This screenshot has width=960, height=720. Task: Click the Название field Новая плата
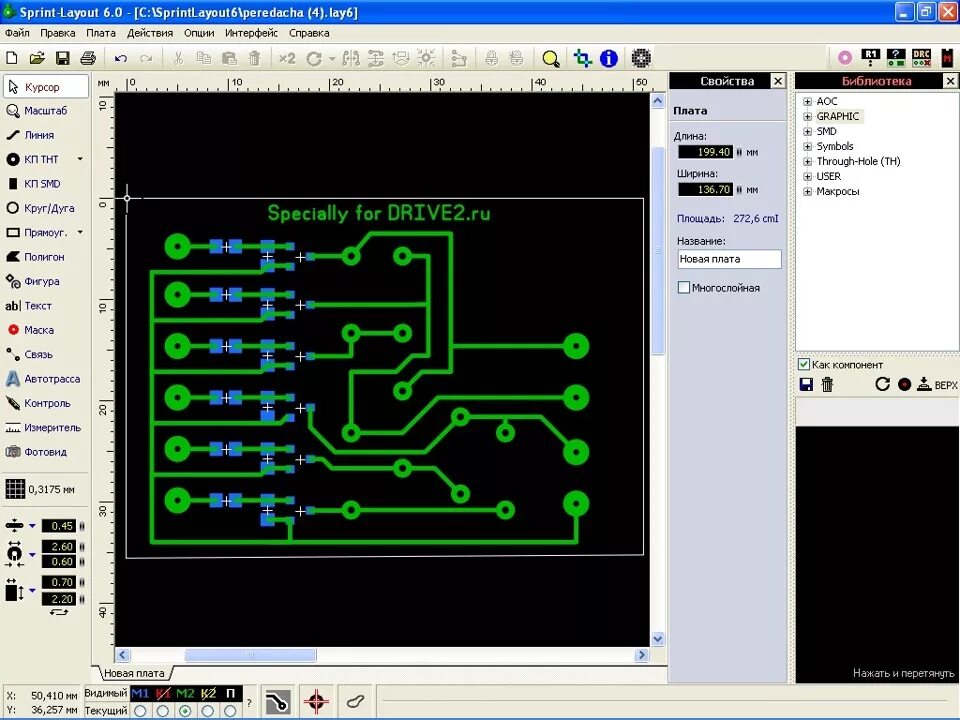click(x=729, y=259)
